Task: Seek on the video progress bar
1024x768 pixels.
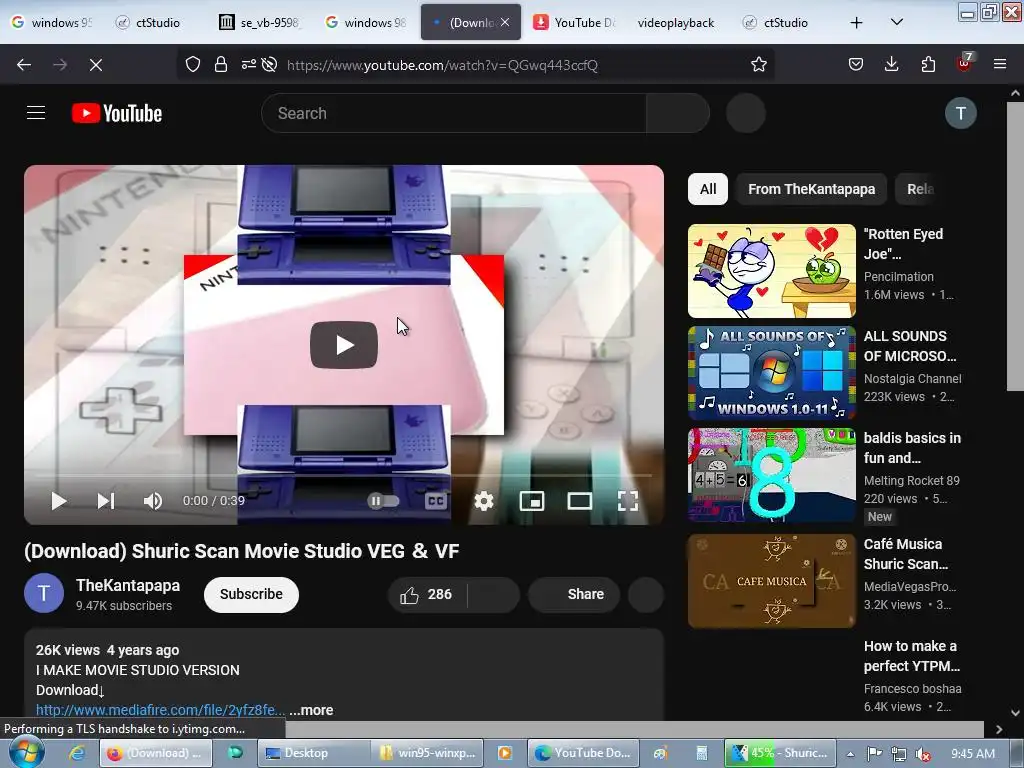Action: tap(344, 475)
